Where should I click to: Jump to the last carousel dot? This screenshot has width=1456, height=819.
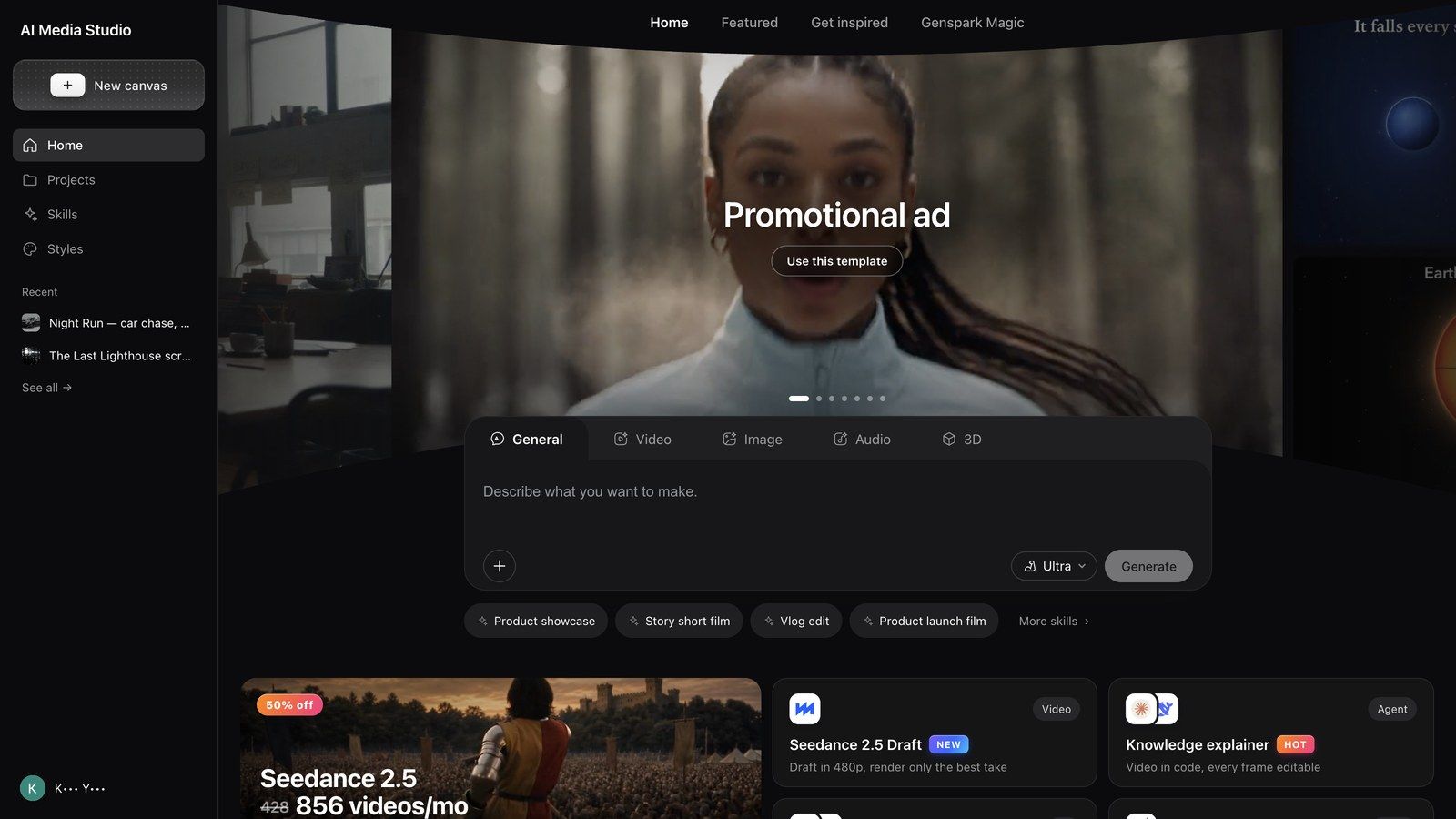tap(883, 399)
